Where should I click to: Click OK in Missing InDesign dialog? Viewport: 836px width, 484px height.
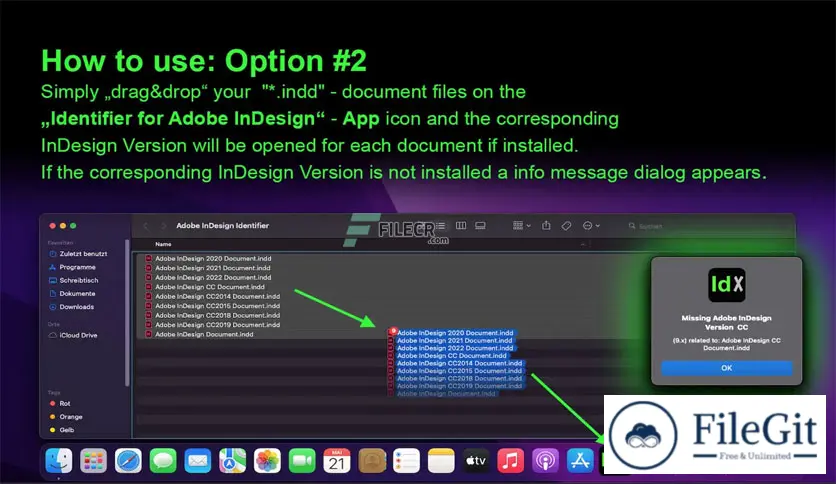click(726, 368)
